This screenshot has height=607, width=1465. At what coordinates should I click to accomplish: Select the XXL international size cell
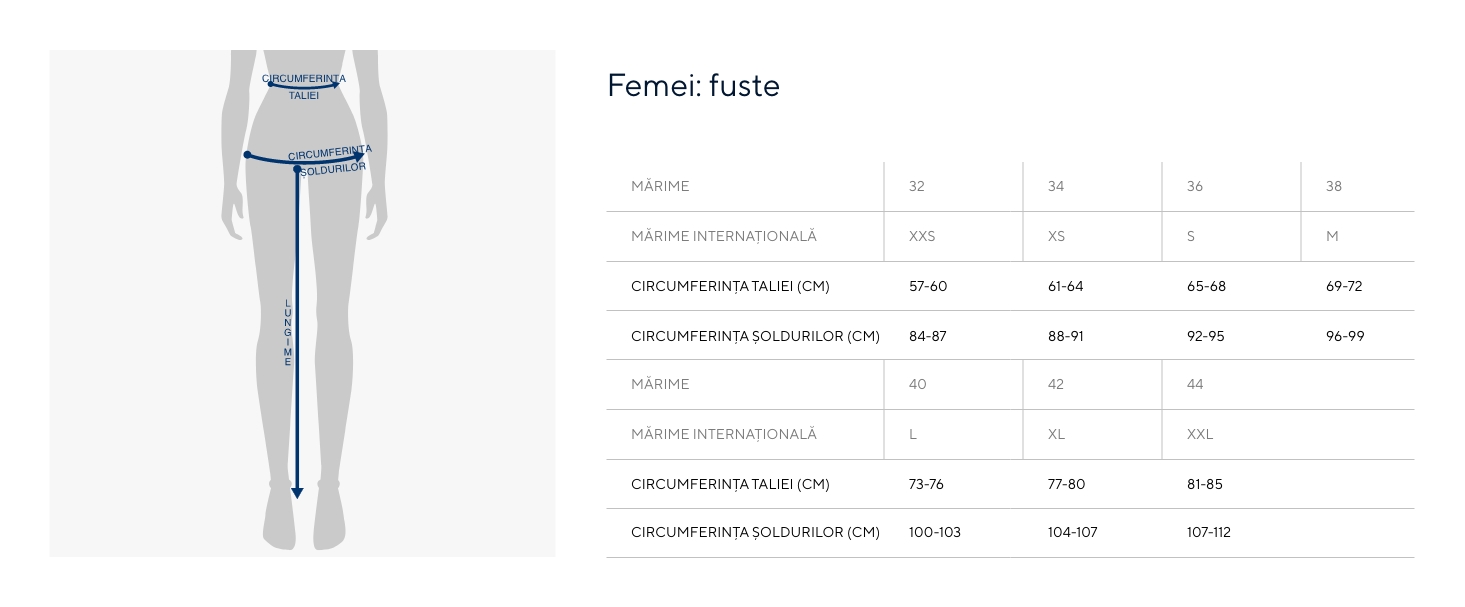click(x=1200, y=435)
